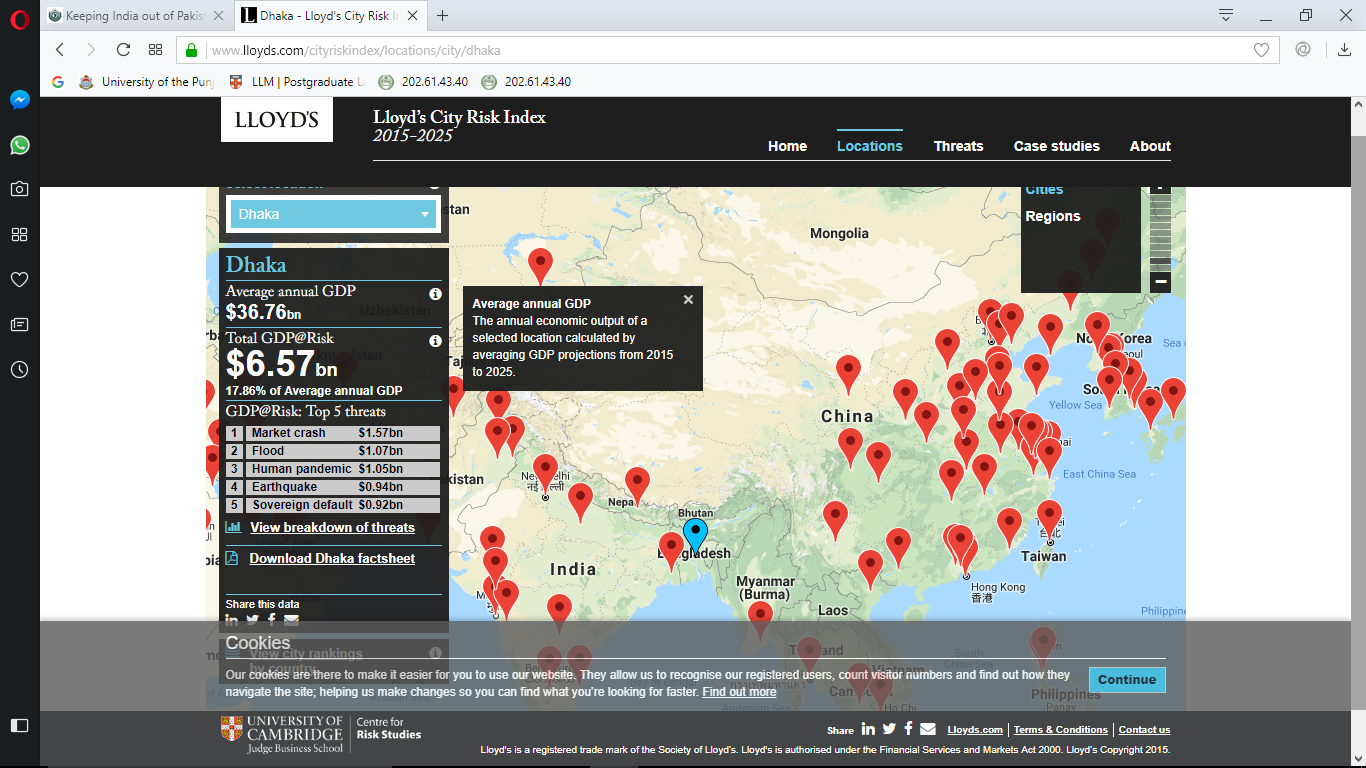
Task: Open Case studies in site navigation
Action: click(x=1056, y=146)
